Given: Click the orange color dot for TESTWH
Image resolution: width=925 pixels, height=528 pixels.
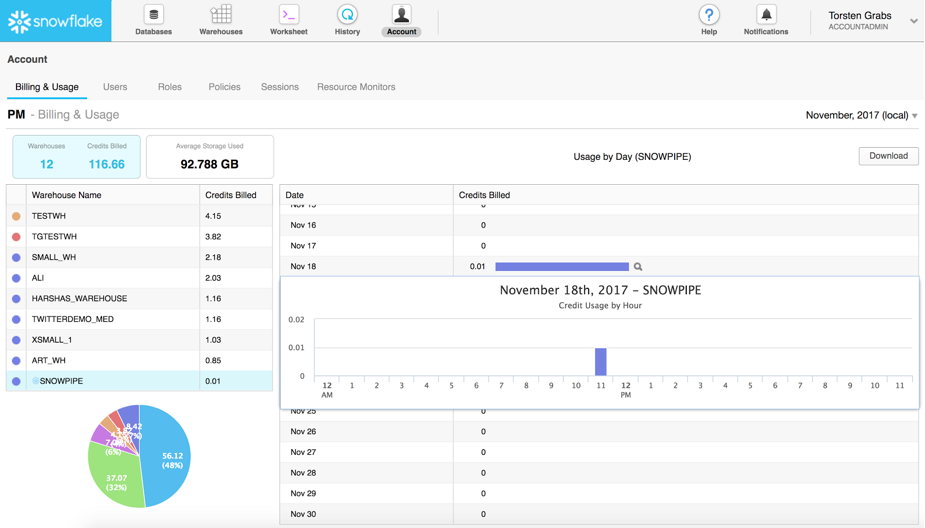Looking at the screenshot, I should tap(16, 216).
